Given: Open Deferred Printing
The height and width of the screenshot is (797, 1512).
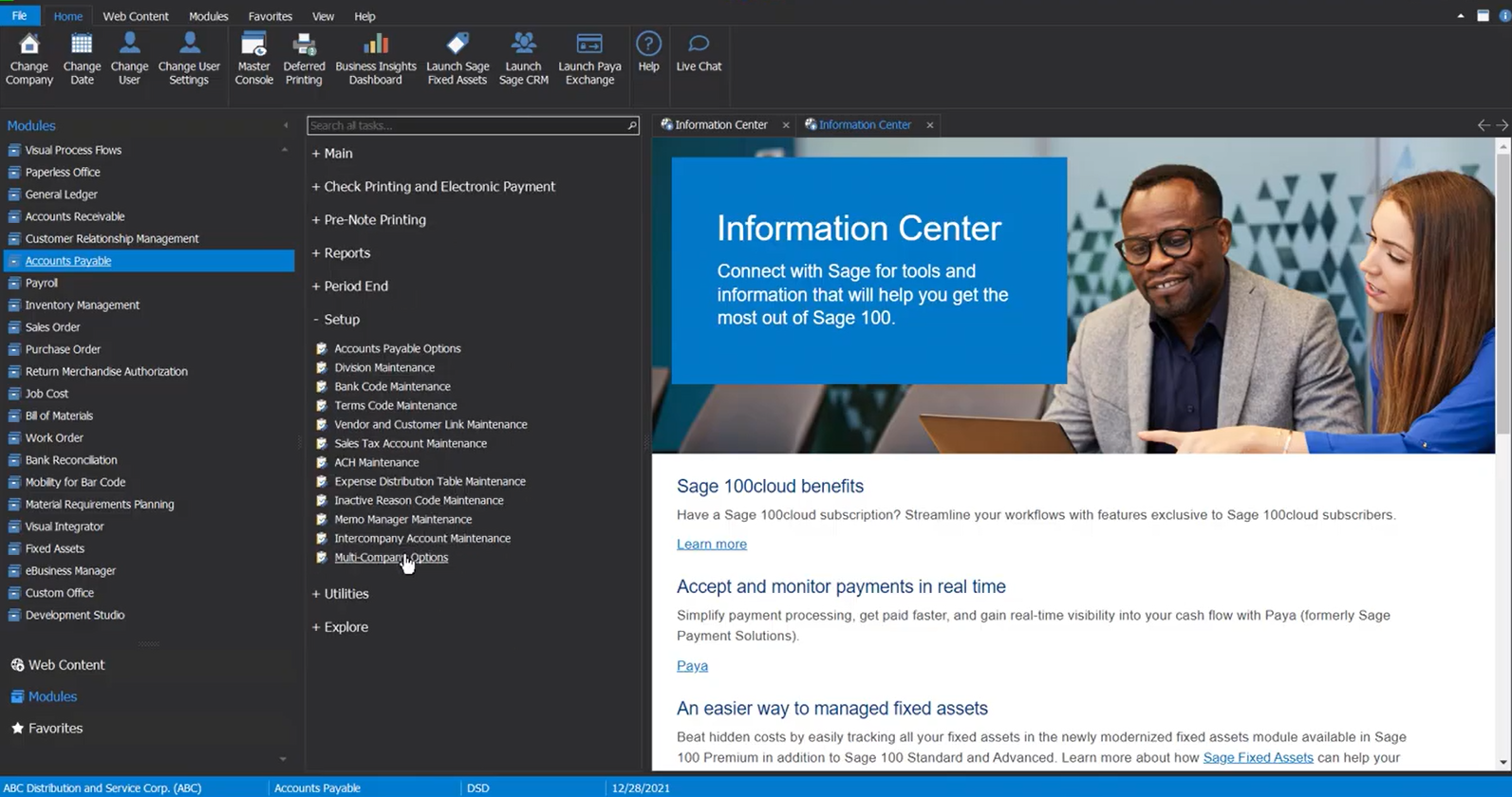Looking at the screenshot, I should tap(304, 59).
